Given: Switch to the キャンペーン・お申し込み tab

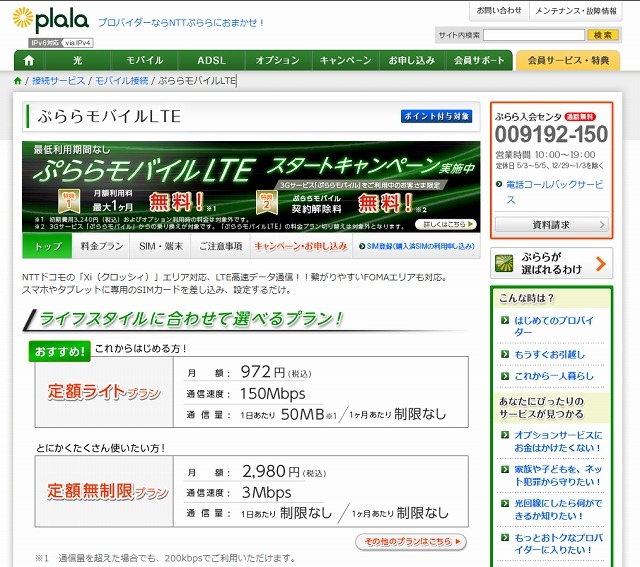Looking at the screenshot, I should point(301,246).
